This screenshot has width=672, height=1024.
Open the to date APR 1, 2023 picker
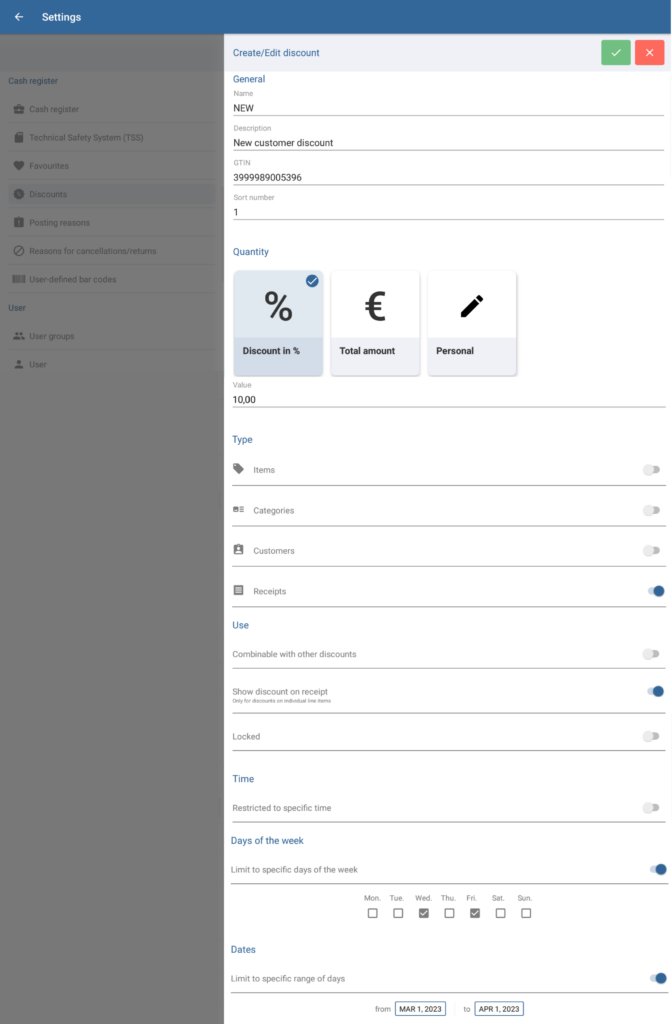click(499, 1009)
